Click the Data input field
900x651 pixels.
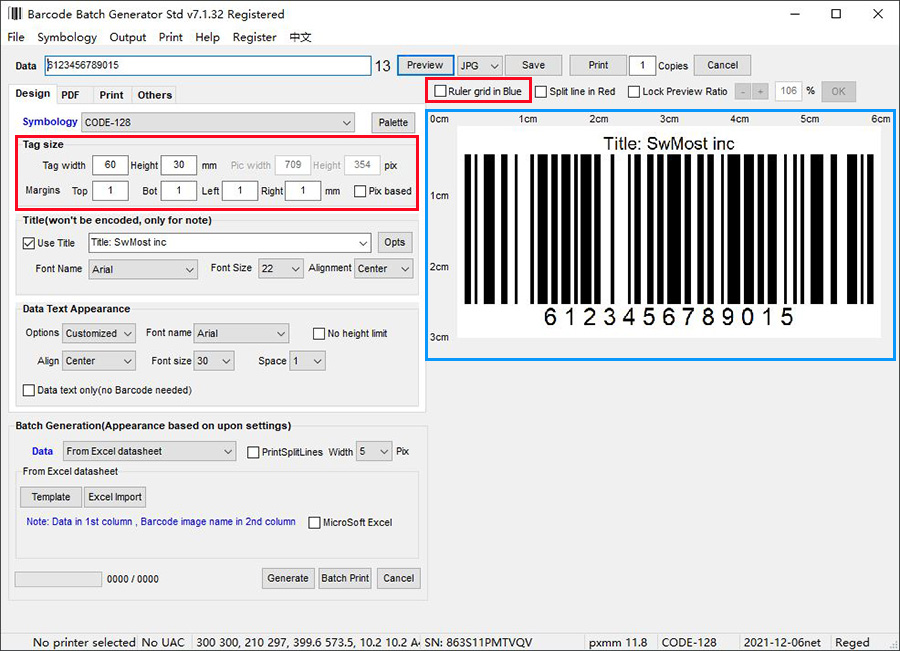click(x=208, y=65)
